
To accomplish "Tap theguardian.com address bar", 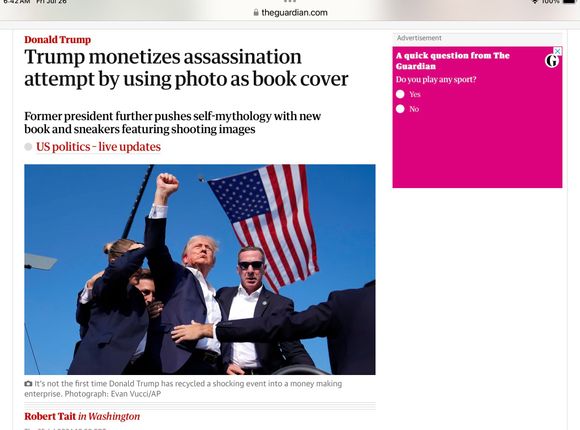I will click(290, 12).
